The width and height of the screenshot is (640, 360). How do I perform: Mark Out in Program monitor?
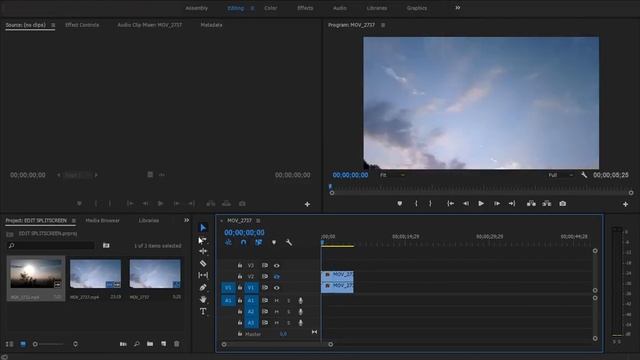click(430, 203)
